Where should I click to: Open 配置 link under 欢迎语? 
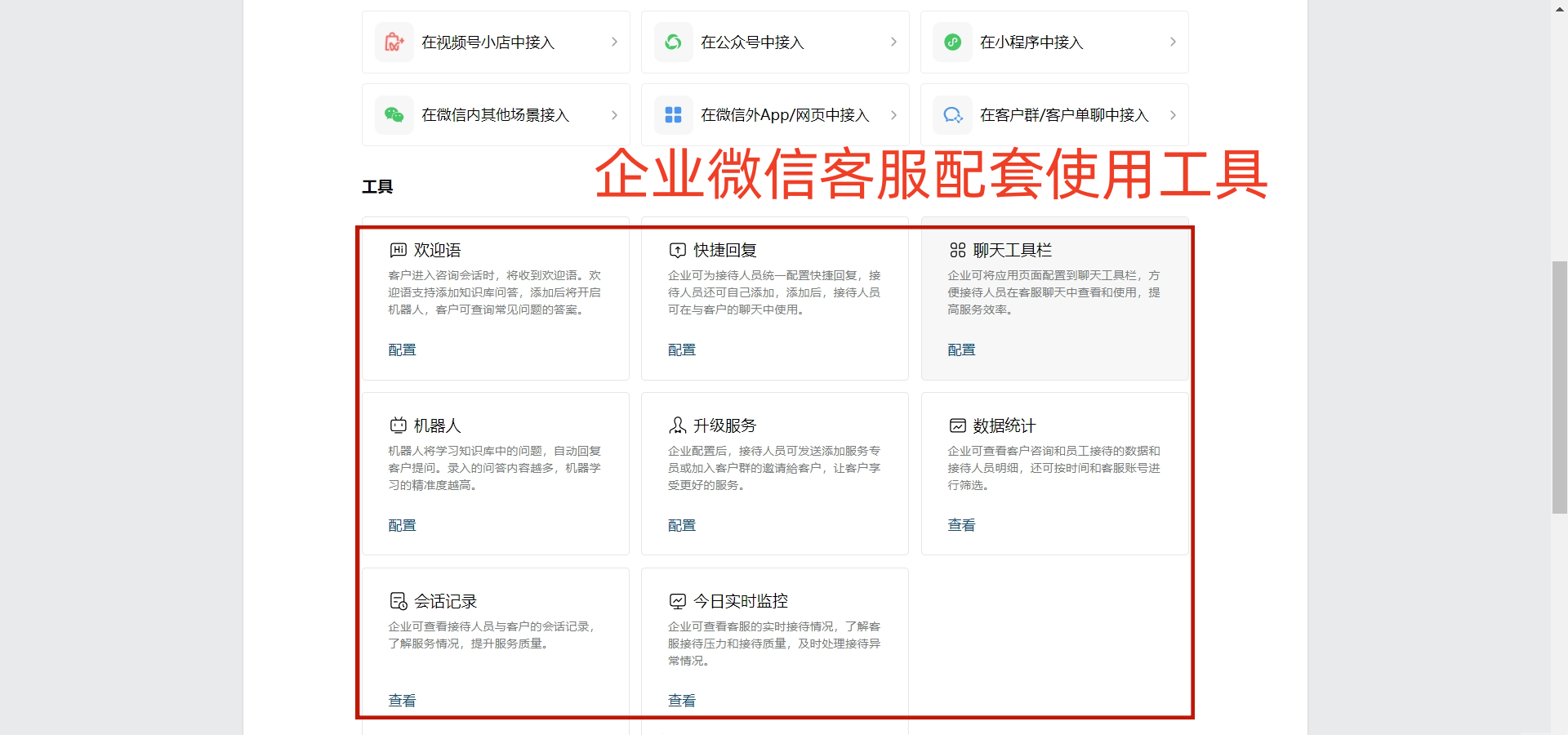(402, 350)
